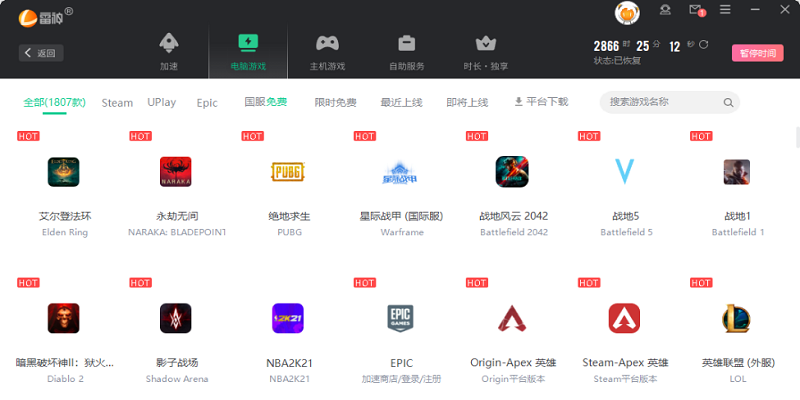
Task: Select the Diablo 2 game icon
Action: click(64, 318)
